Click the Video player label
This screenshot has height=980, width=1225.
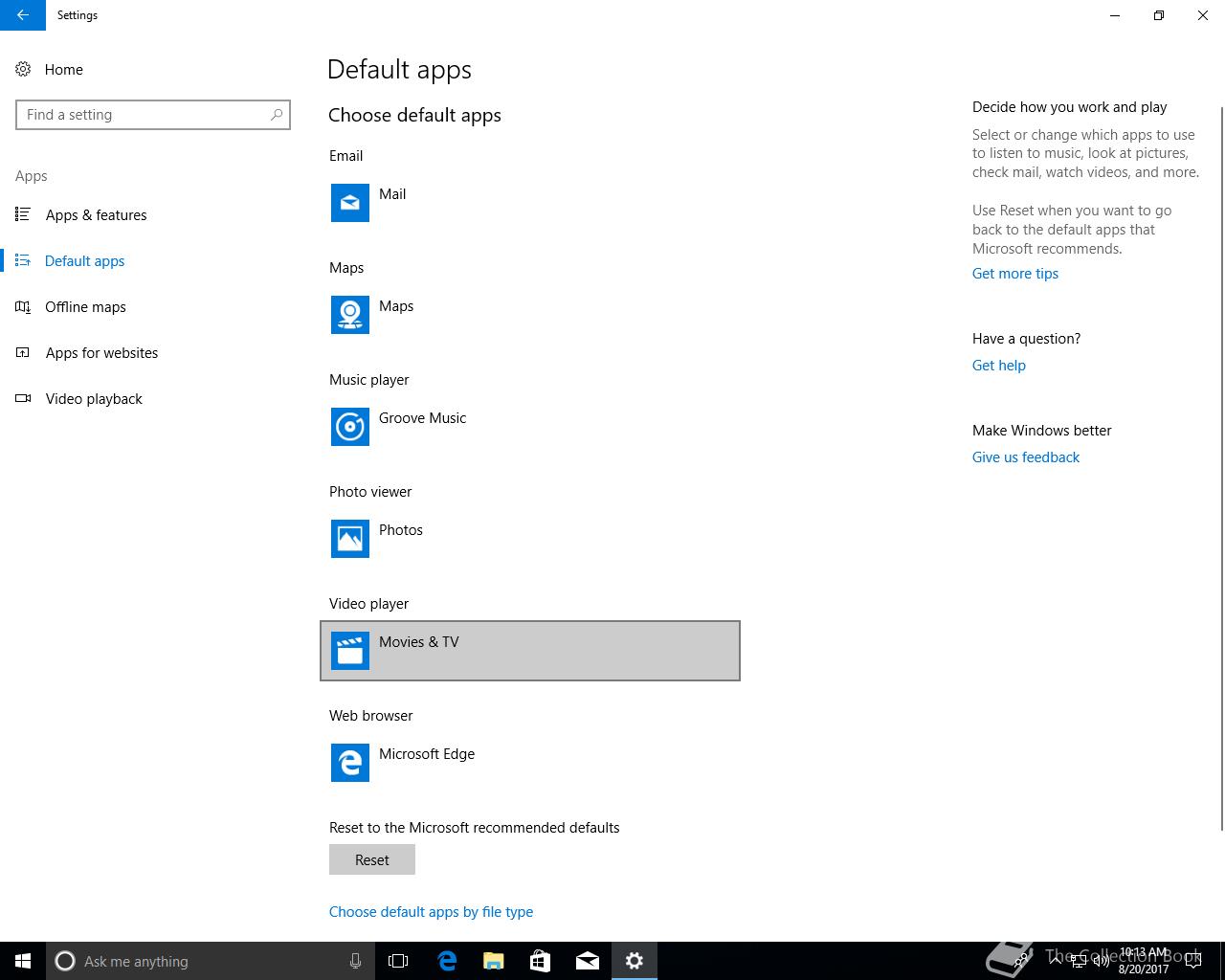(x=368, y=603)
